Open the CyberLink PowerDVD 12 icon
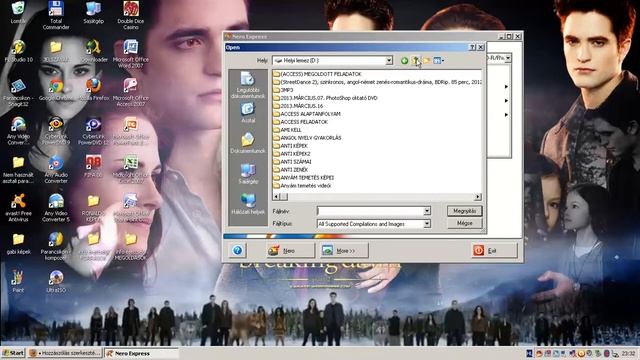The height and width of the screenshot is (360, 640). coord(93,131)
